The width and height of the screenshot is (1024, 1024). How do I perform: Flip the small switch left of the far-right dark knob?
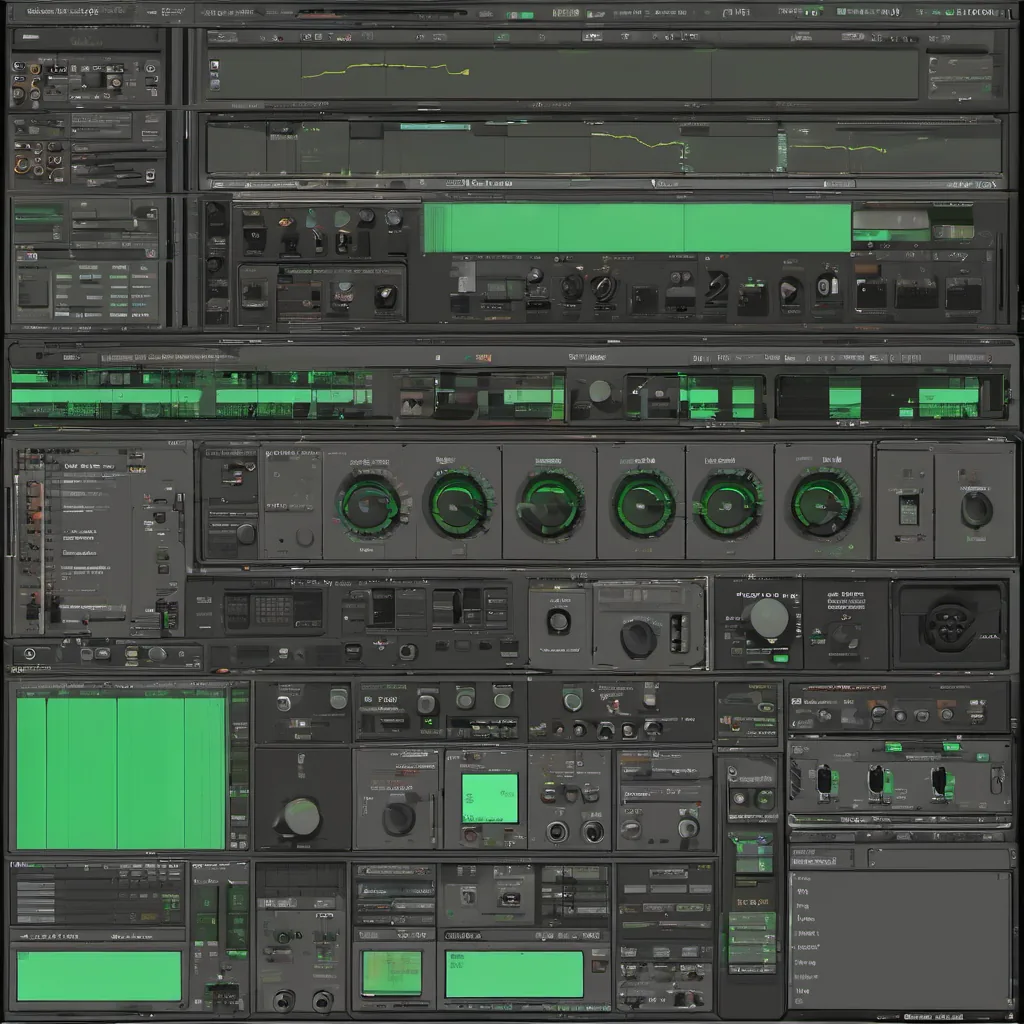tap(908, 508)
